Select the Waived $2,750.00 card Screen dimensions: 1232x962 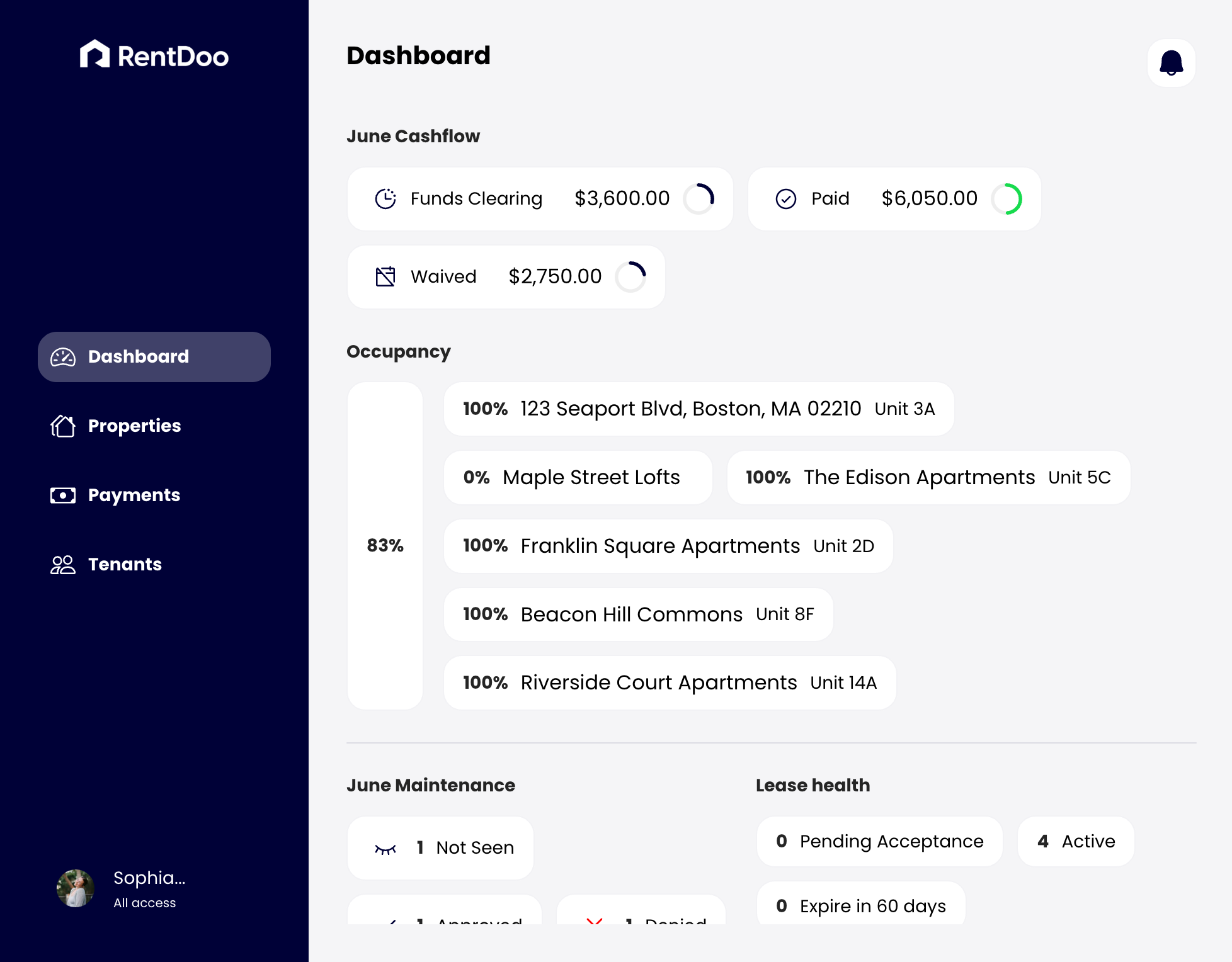tap(506, 277)
